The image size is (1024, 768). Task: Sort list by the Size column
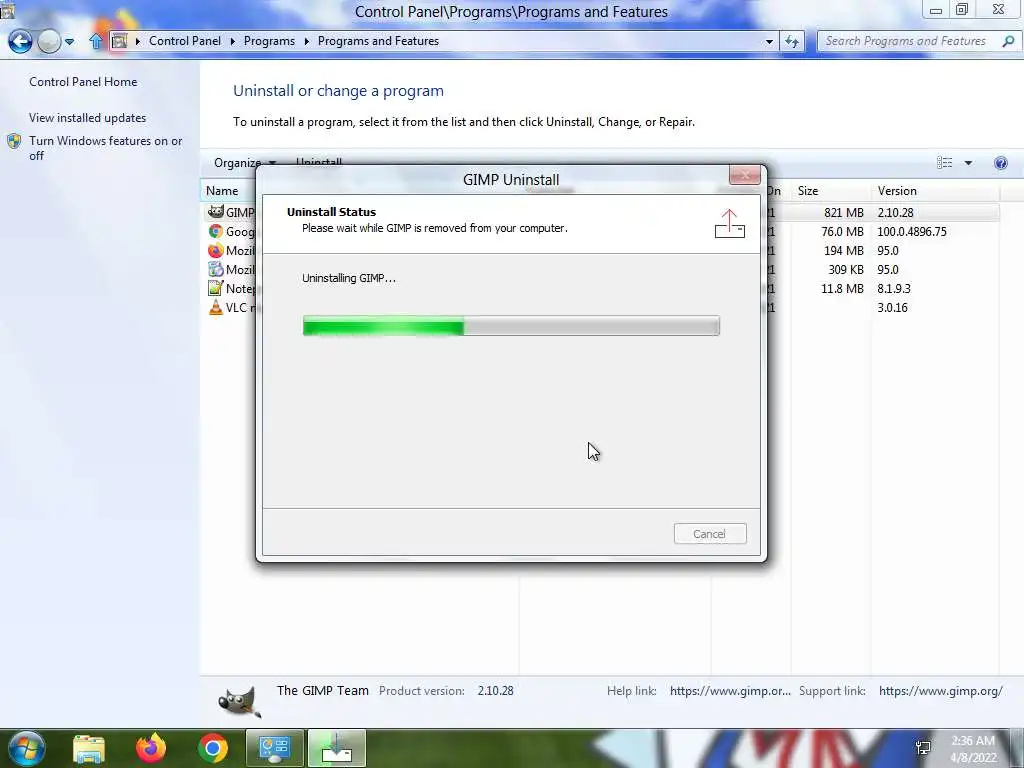coord(808,191)
